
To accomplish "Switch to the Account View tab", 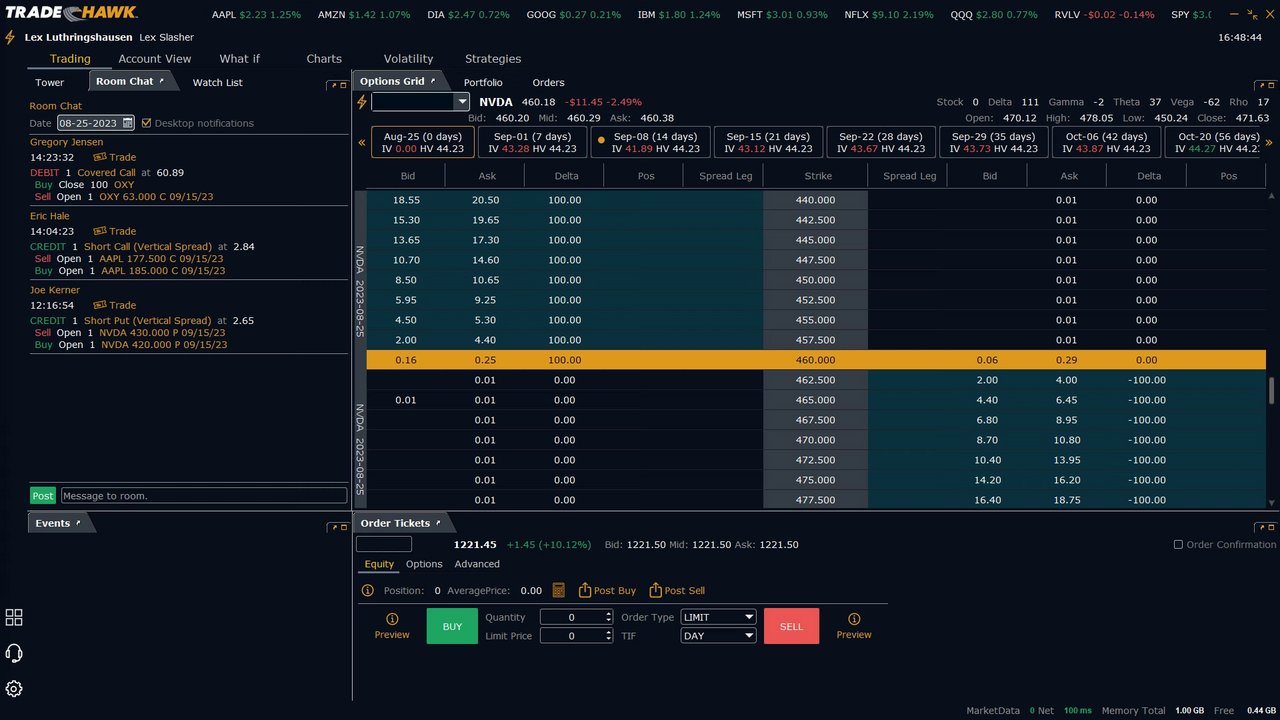I will (155, 59).
